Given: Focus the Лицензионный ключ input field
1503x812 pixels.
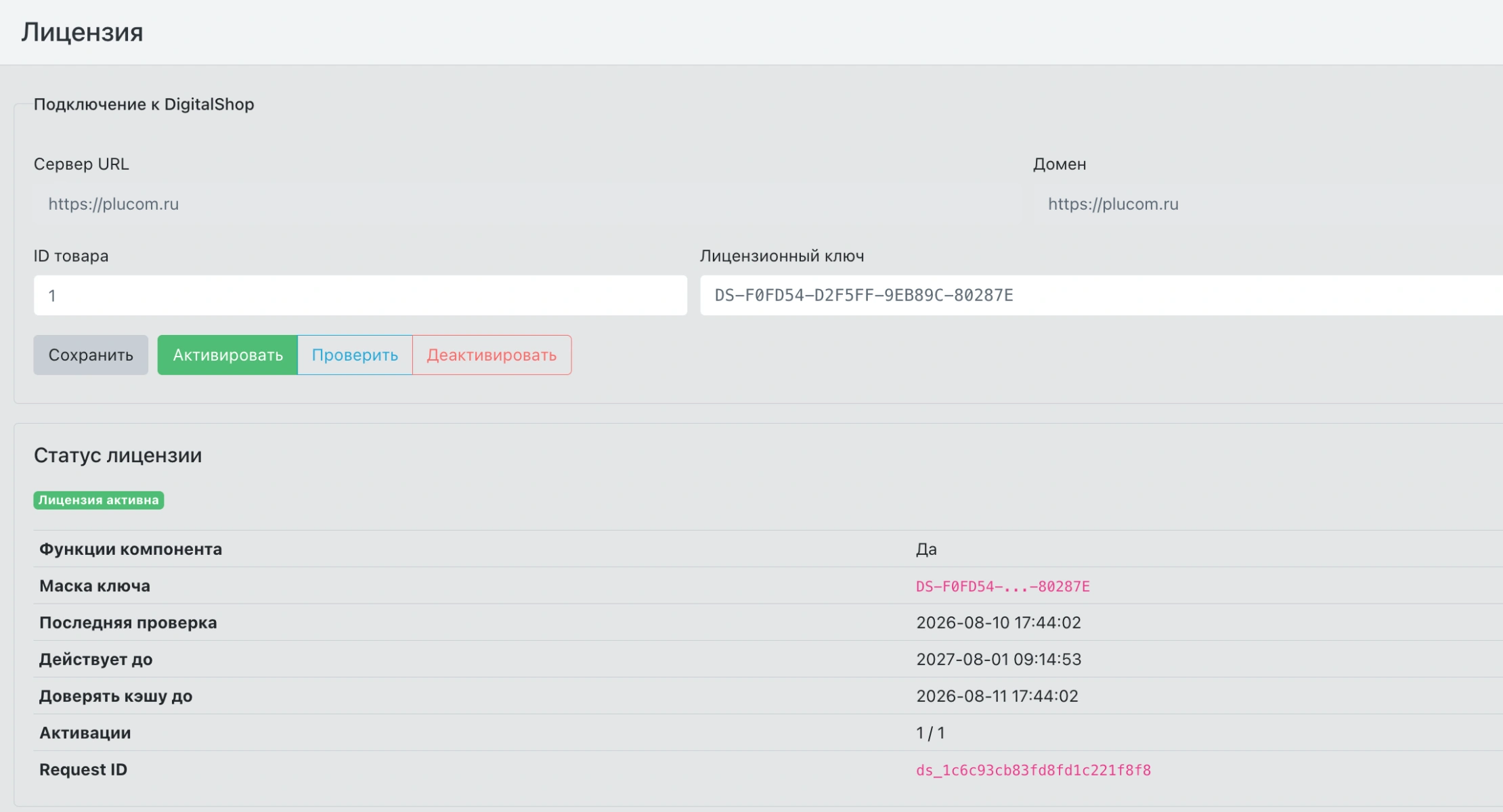Looking at the screenshot, I should click(x=1102, y=295).
